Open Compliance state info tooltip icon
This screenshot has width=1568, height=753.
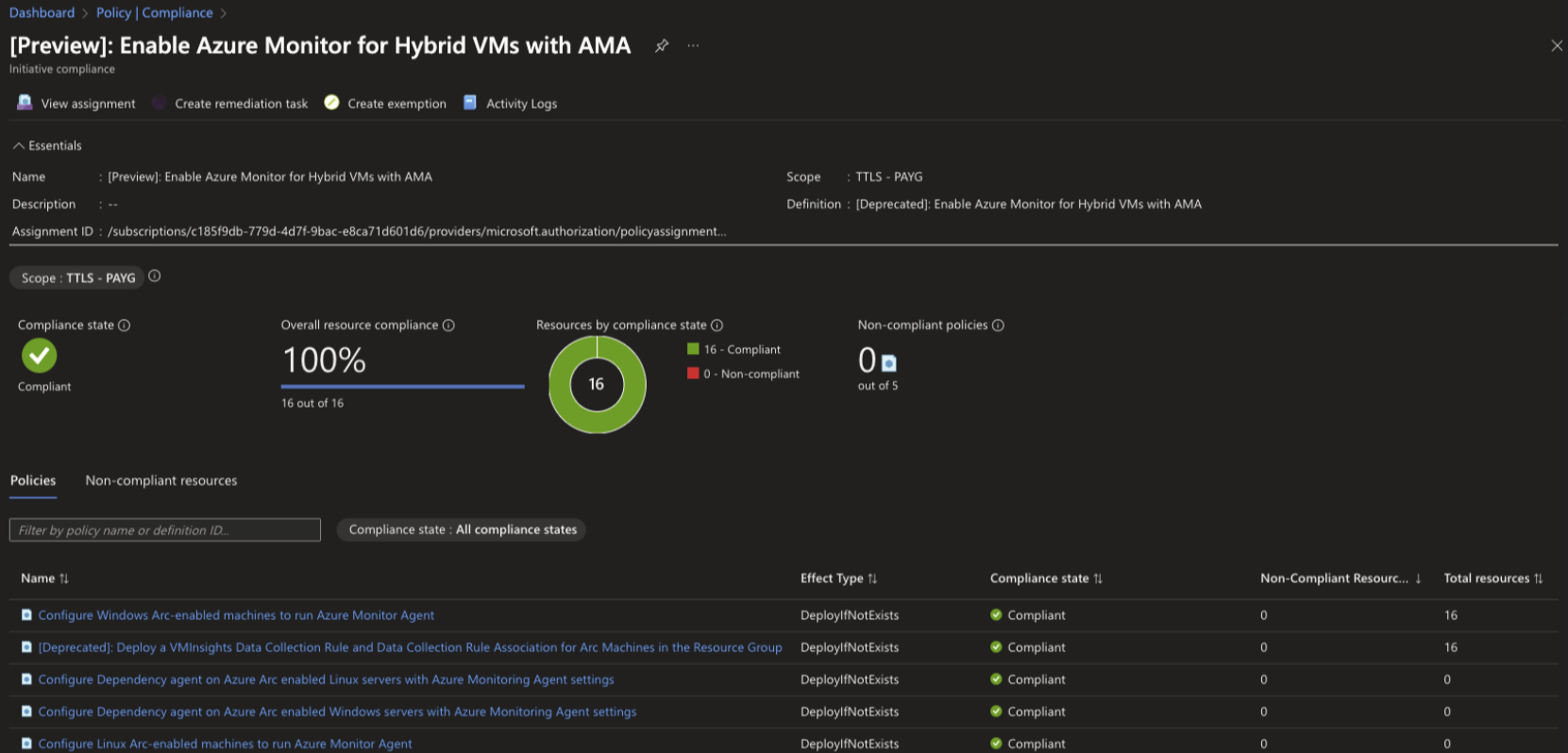coord(124,326)
